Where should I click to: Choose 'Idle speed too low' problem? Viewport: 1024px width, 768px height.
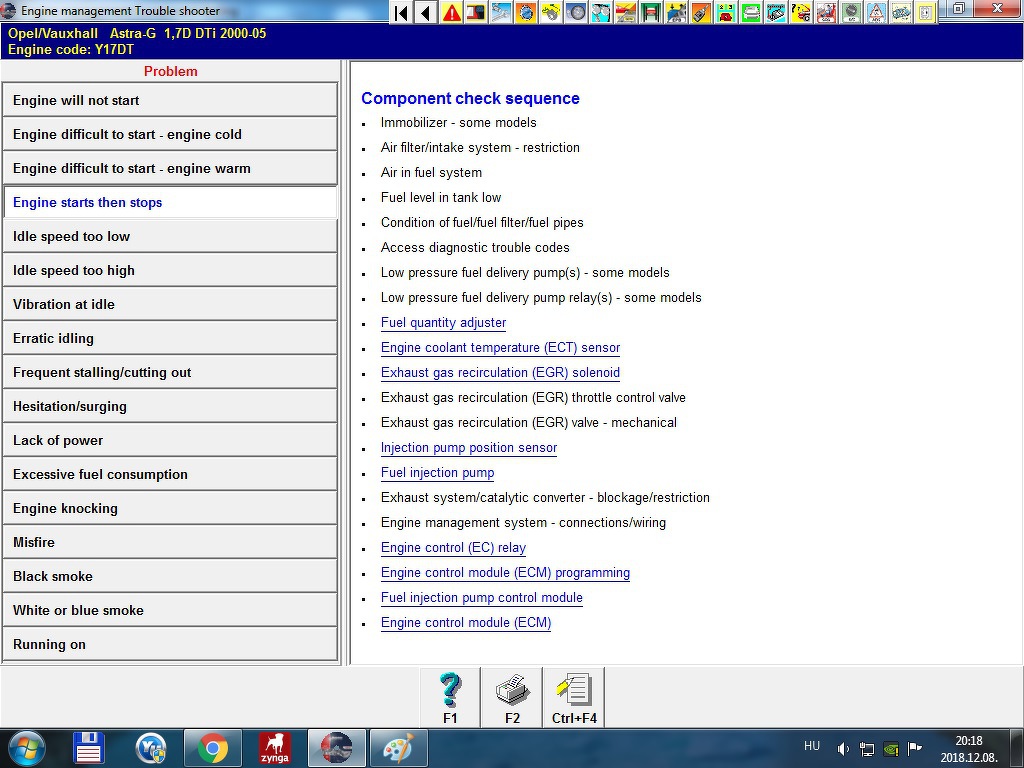coord(170,236)
